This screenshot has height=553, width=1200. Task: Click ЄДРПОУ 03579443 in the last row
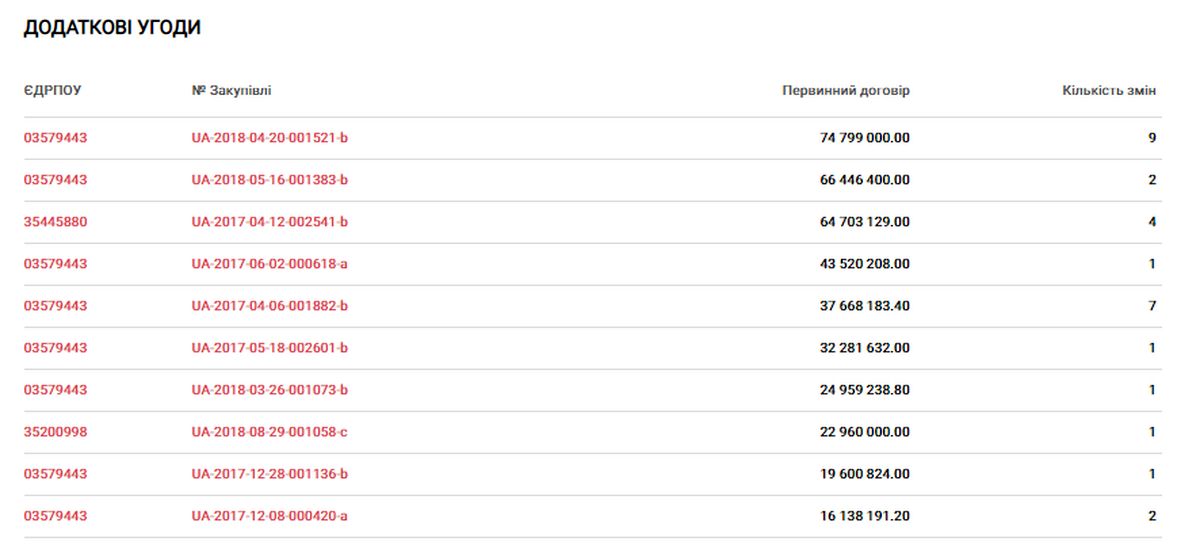[56, 516]
